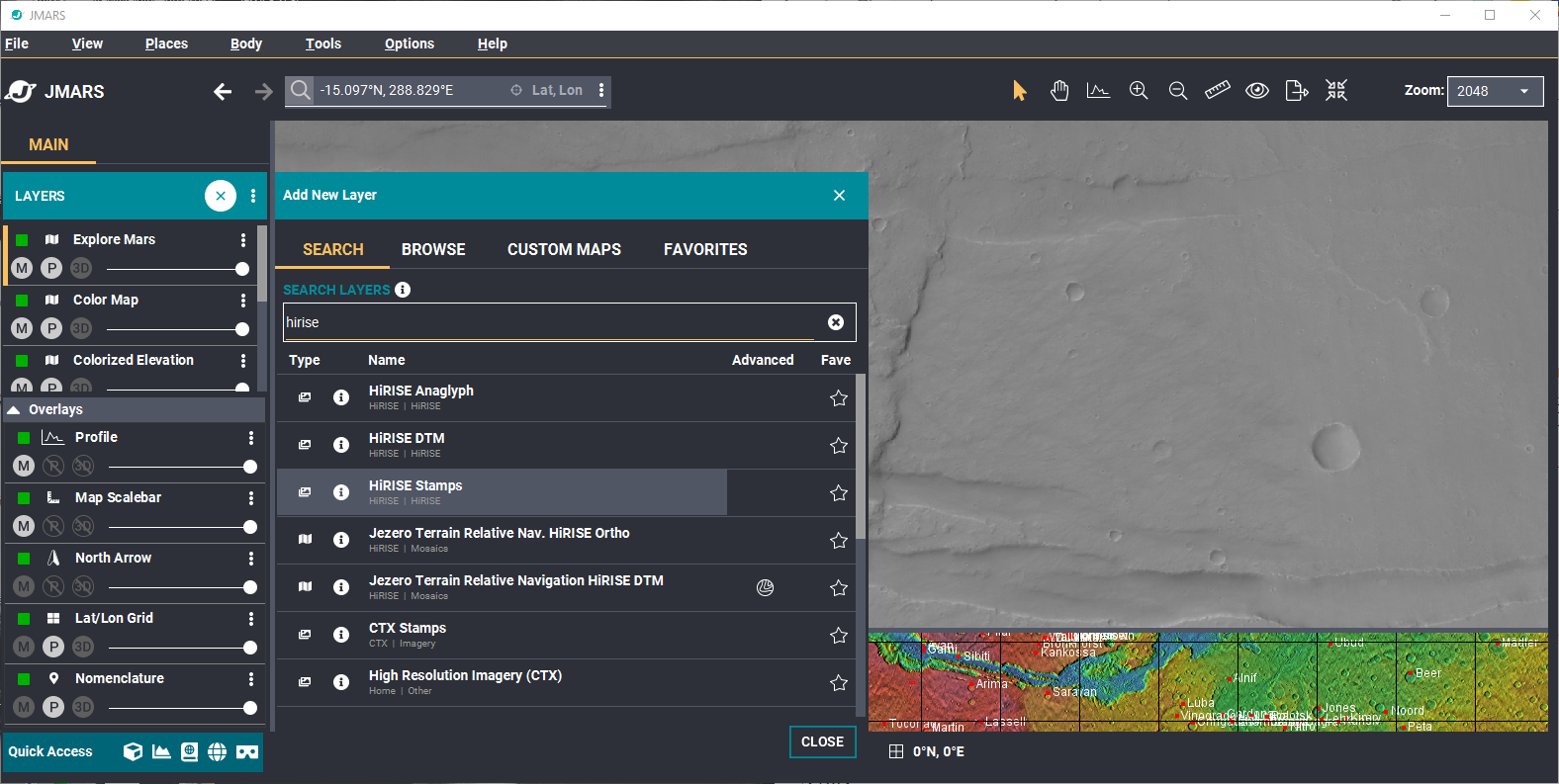Open location bar options menu

[x=601, y=90]
